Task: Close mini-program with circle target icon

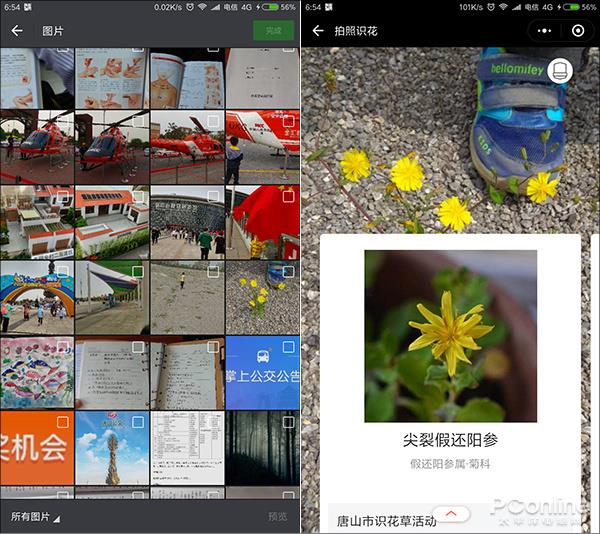Action: click(578, 31)
